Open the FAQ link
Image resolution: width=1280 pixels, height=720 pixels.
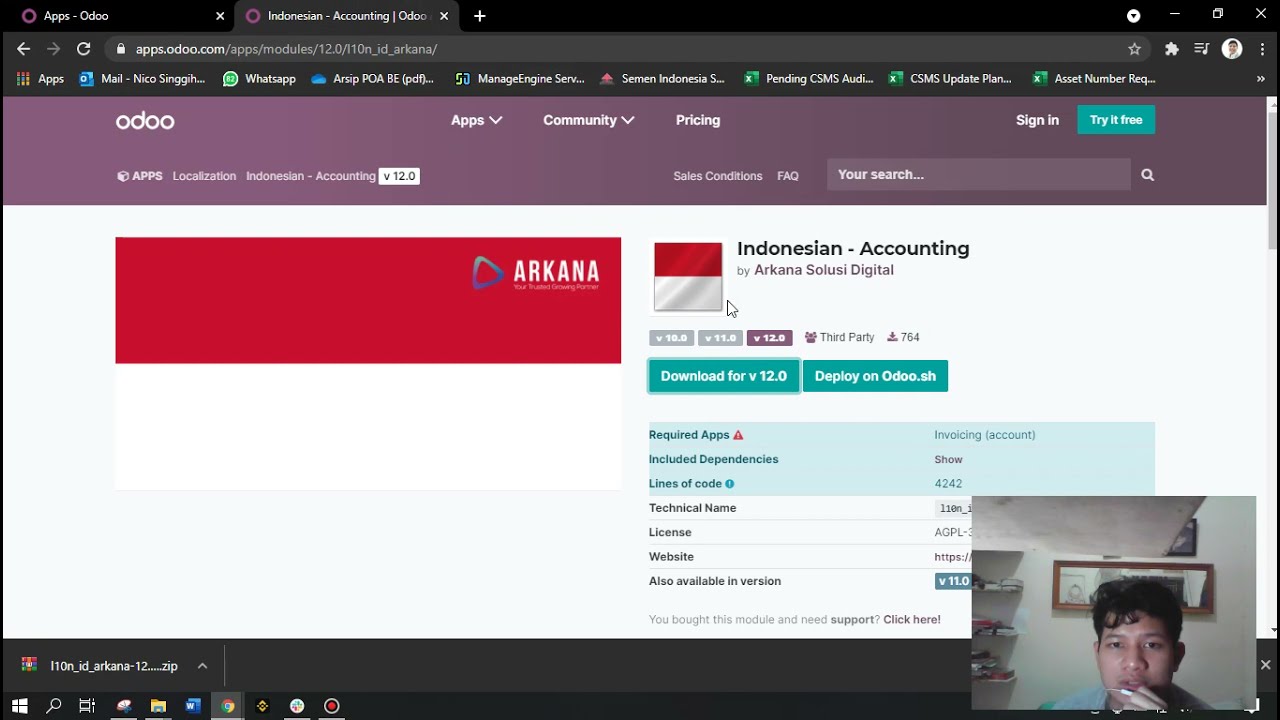point(788,176)
